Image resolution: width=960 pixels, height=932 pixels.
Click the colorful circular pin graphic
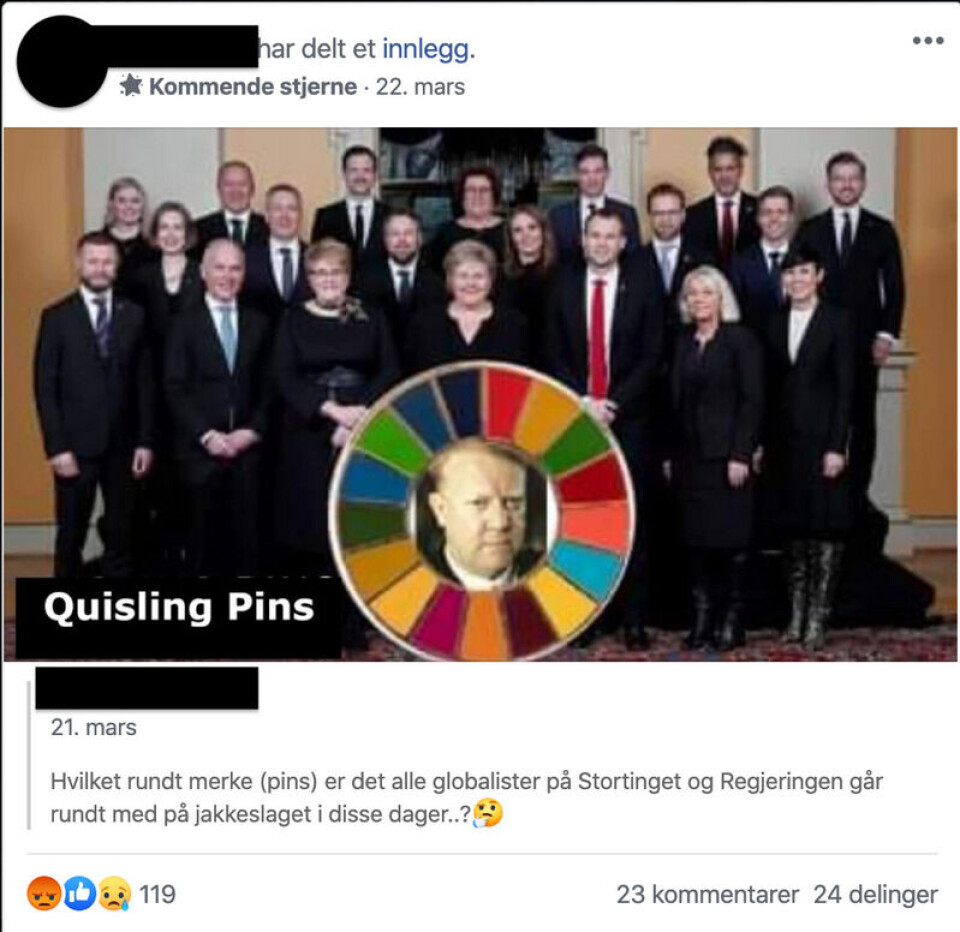point(482,511)
